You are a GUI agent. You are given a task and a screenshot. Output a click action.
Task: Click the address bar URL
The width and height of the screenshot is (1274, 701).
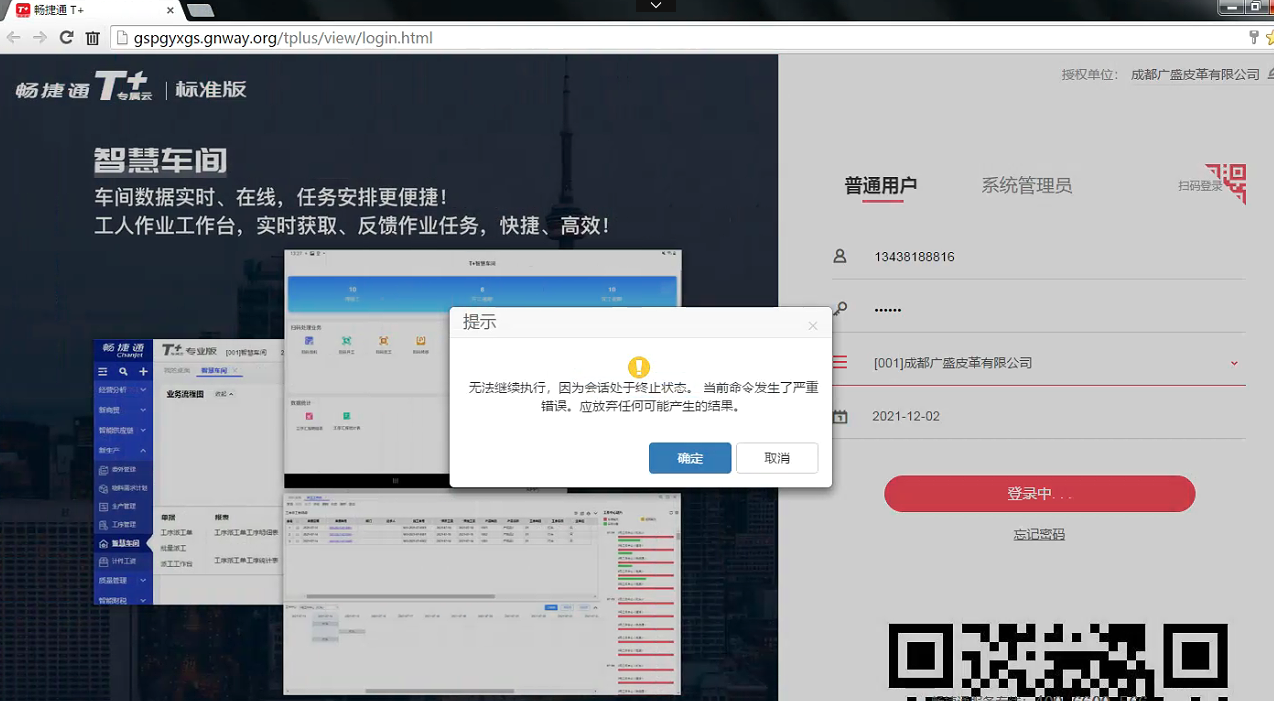point(283,38)
